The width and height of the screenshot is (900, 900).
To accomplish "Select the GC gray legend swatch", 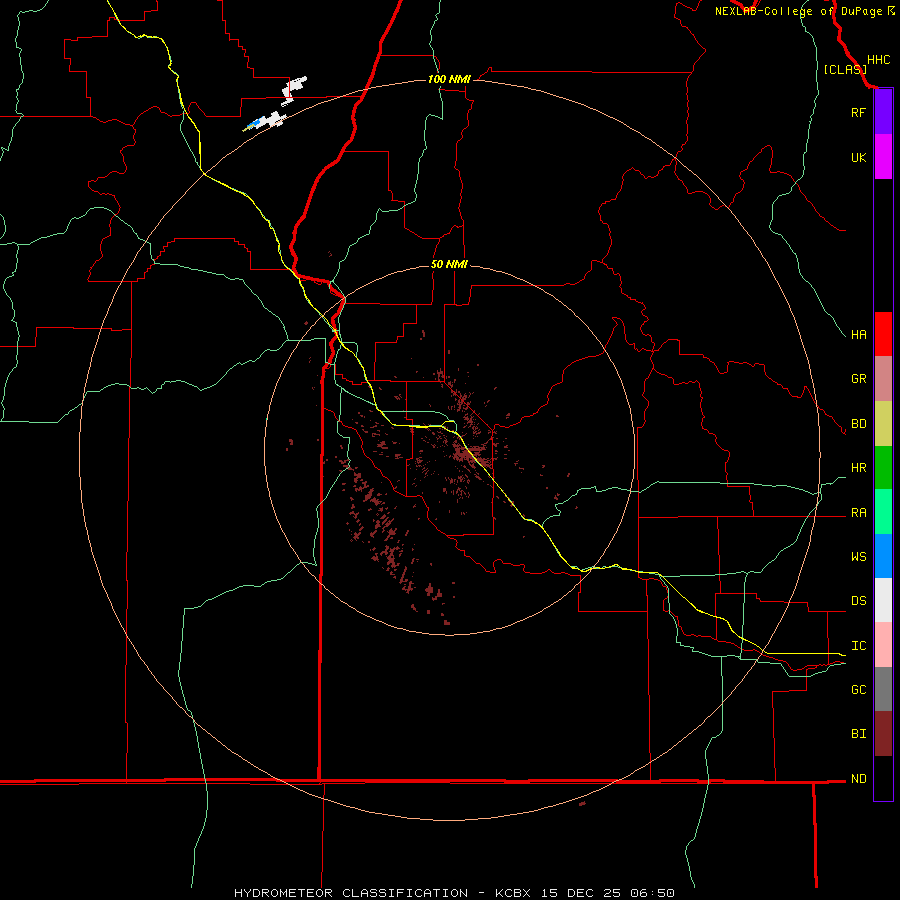I will tap(883, 689).
